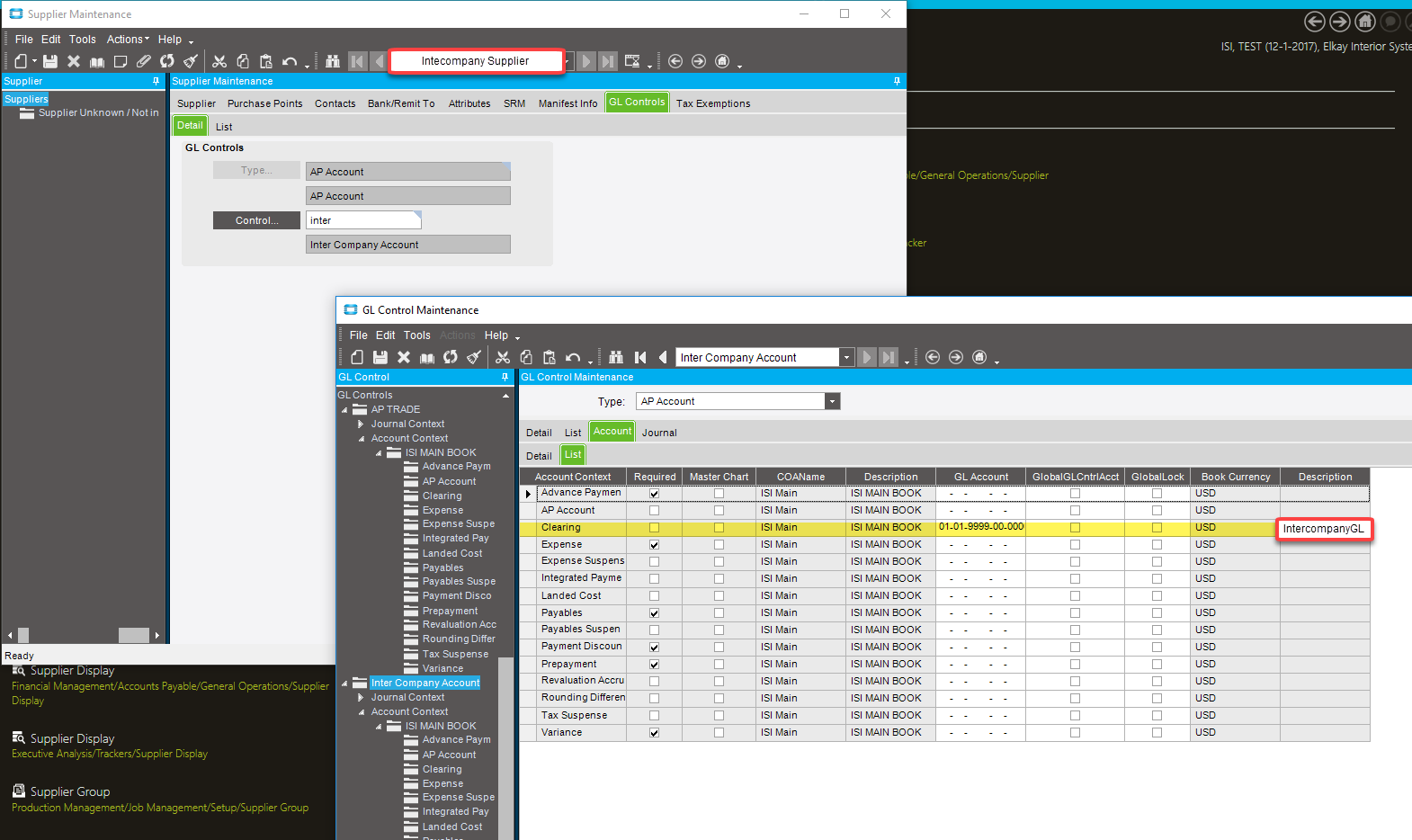Open the Tax Exemptions tab
The image size is (1412, 840).
tap(713, 103)
